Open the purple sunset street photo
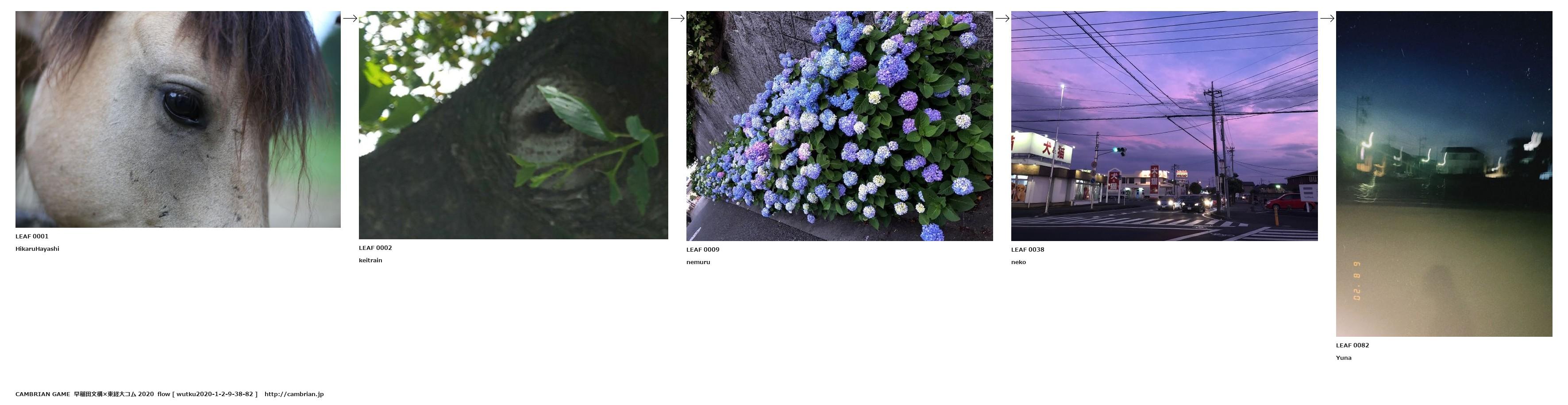Image resolution: width=1568 pixels, height=405 pixels. click(1164, 126)
